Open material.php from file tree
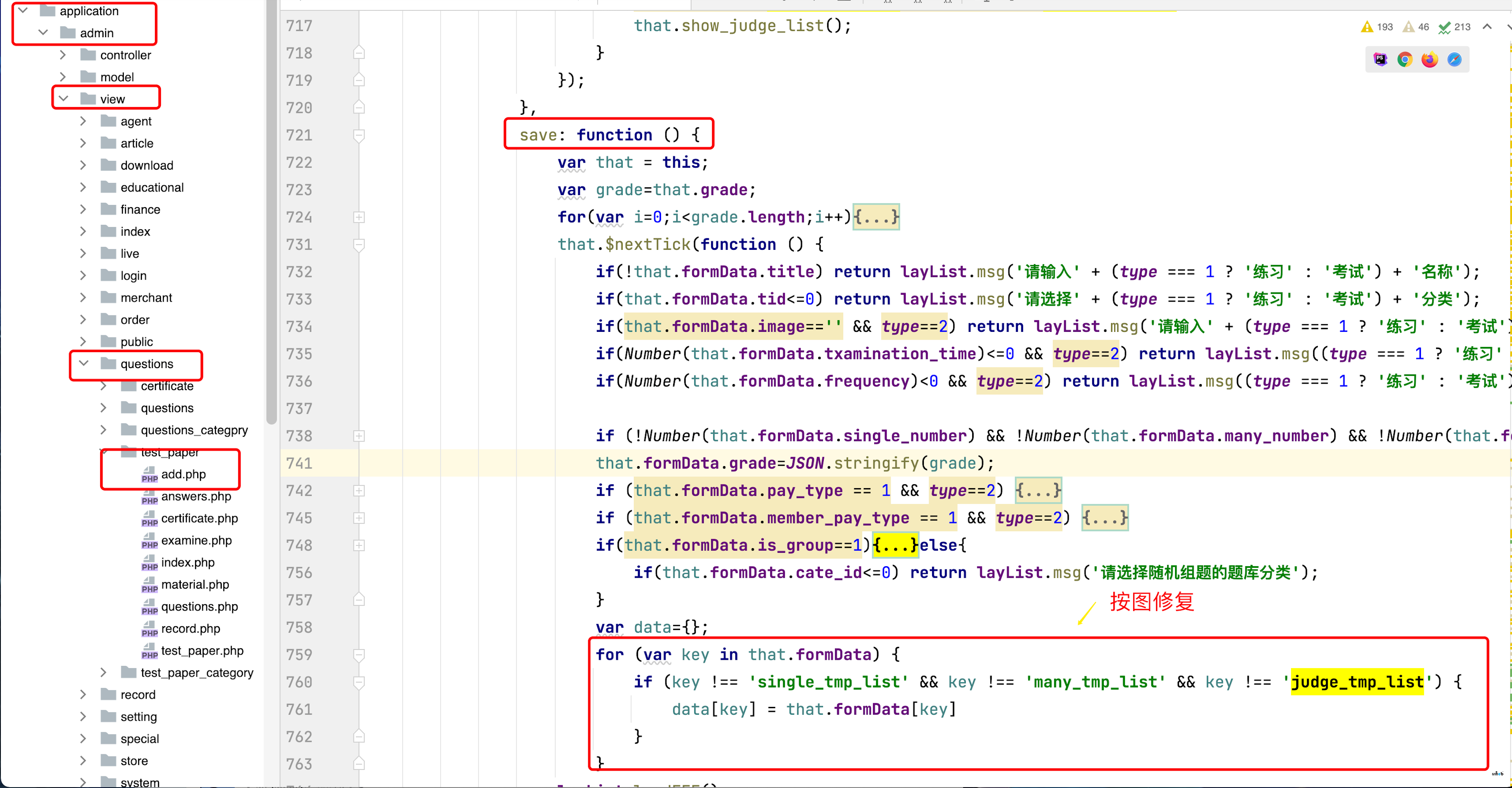 191,584
